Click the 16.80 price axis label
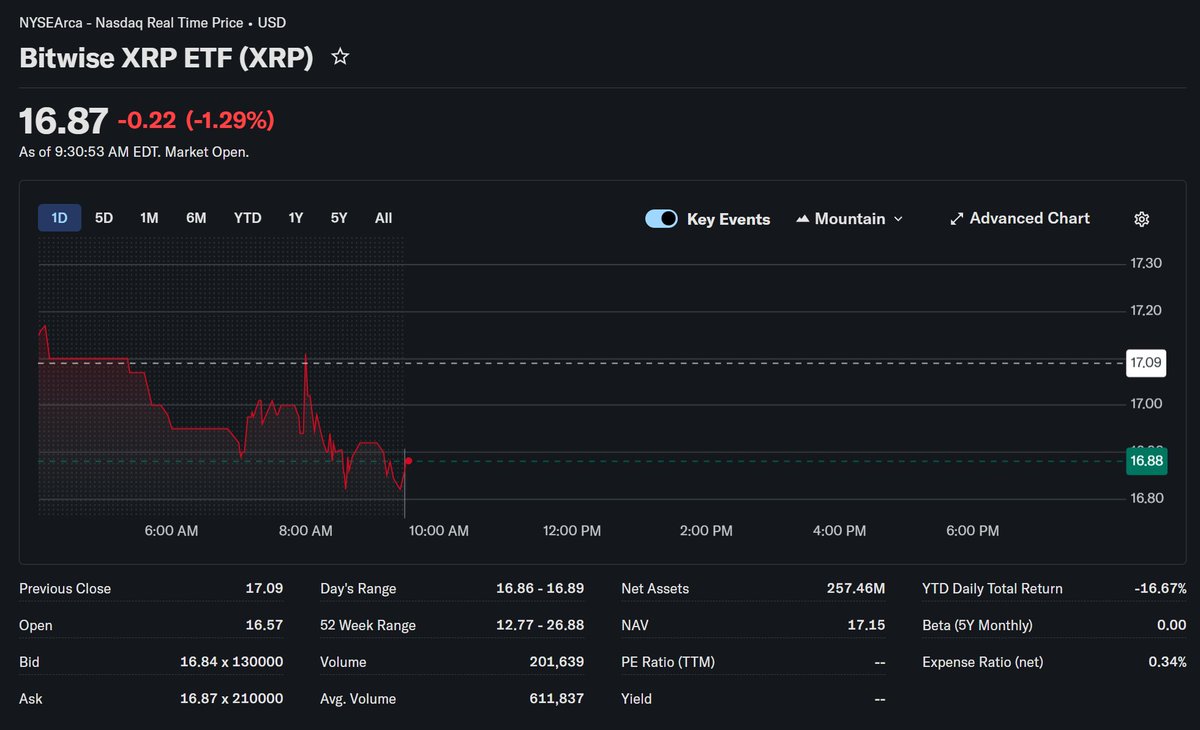Image resolution: width=1200 pixels, height=730 pixels. [x=1146, y=498]
